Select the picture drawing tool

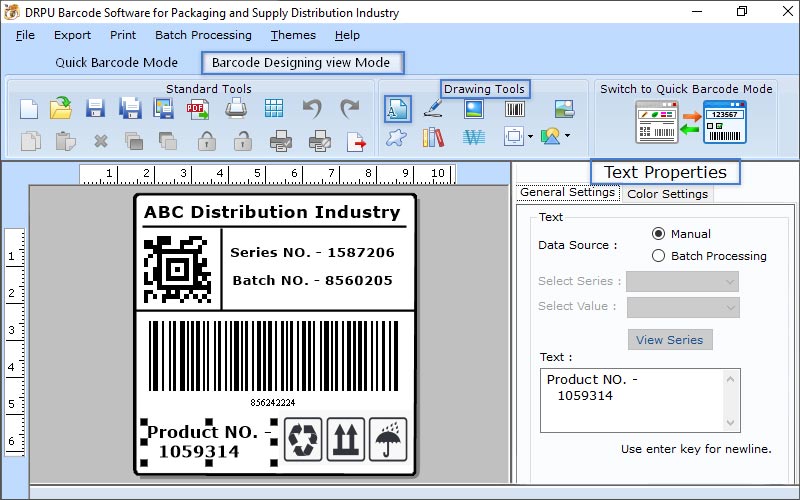click(474, 109)
